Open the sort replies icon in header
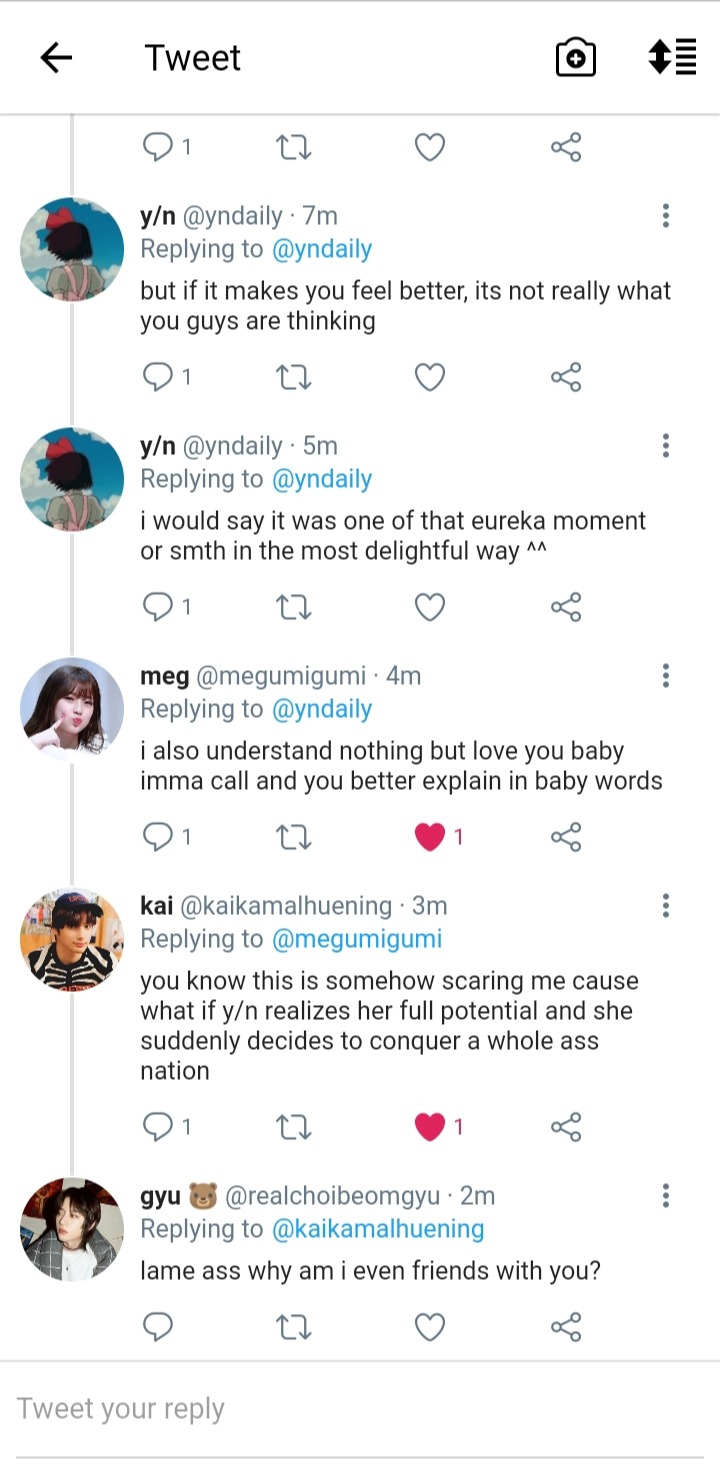 click(673, 57)
